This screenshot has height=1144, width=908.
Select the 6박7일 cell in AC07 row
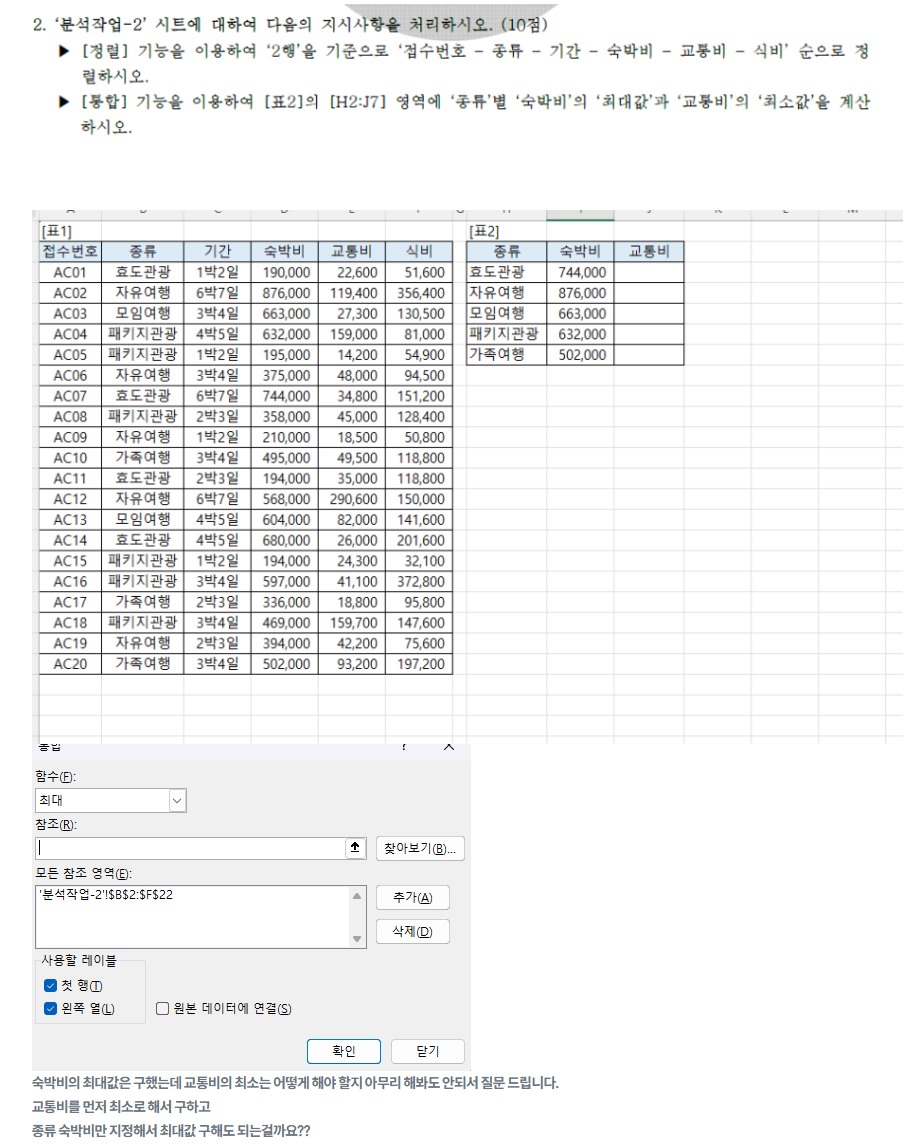click(x=217, y=396)
